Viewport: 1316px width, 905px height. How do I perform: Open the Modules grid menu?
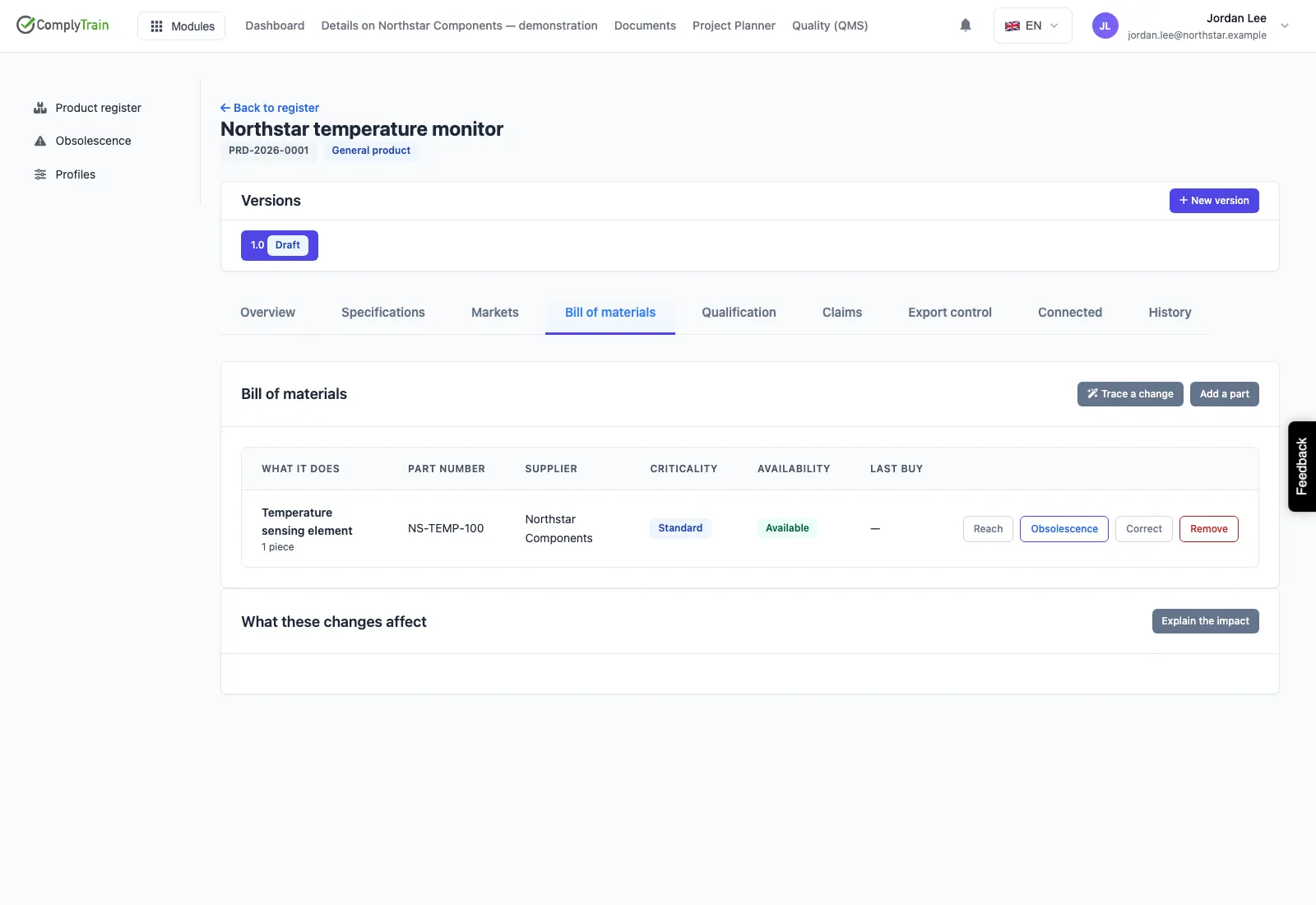182,26
